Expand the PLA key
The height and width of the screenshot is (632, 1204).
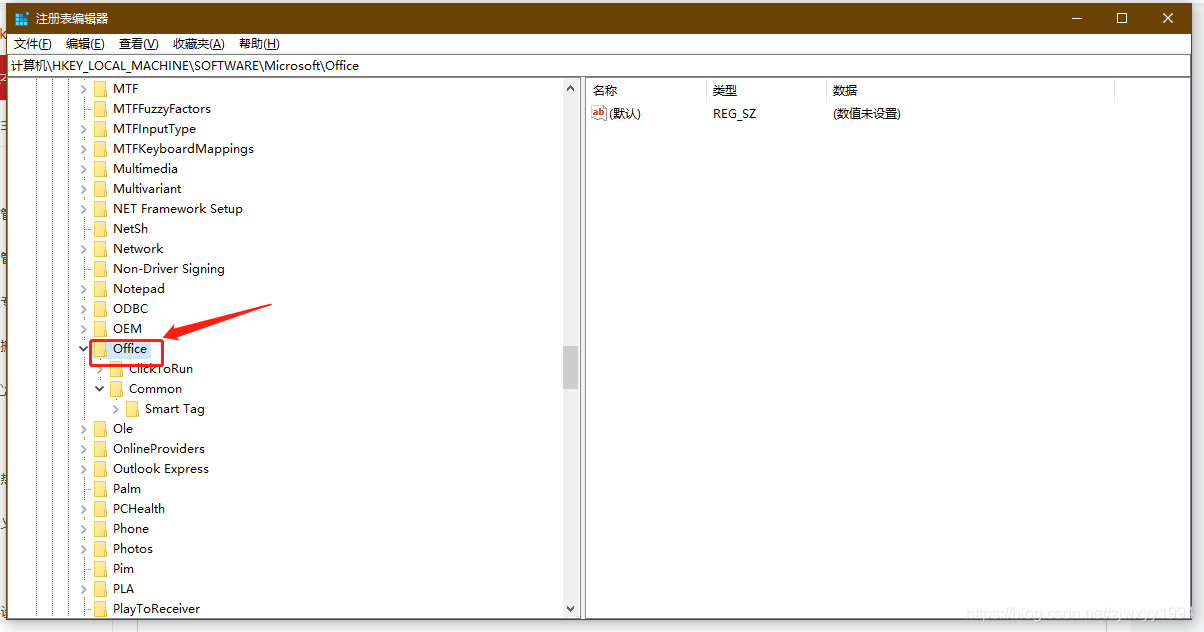tap(84, 589)
